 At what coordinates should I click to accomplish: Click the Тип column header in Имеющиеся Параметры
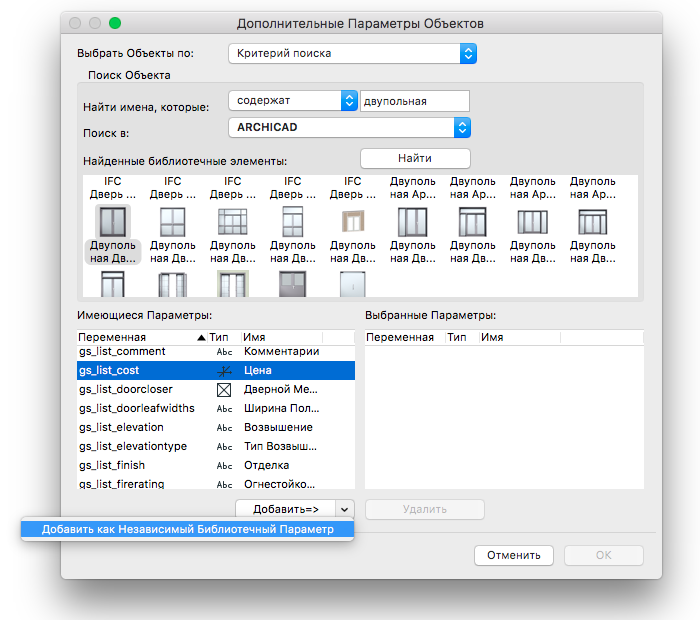224,337
